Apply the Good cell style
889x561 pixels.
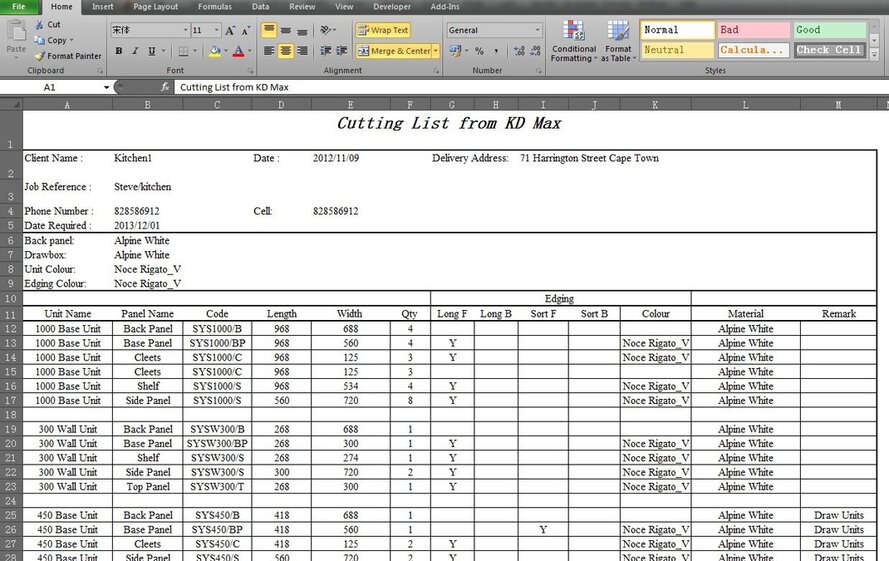tap(829, 30)
